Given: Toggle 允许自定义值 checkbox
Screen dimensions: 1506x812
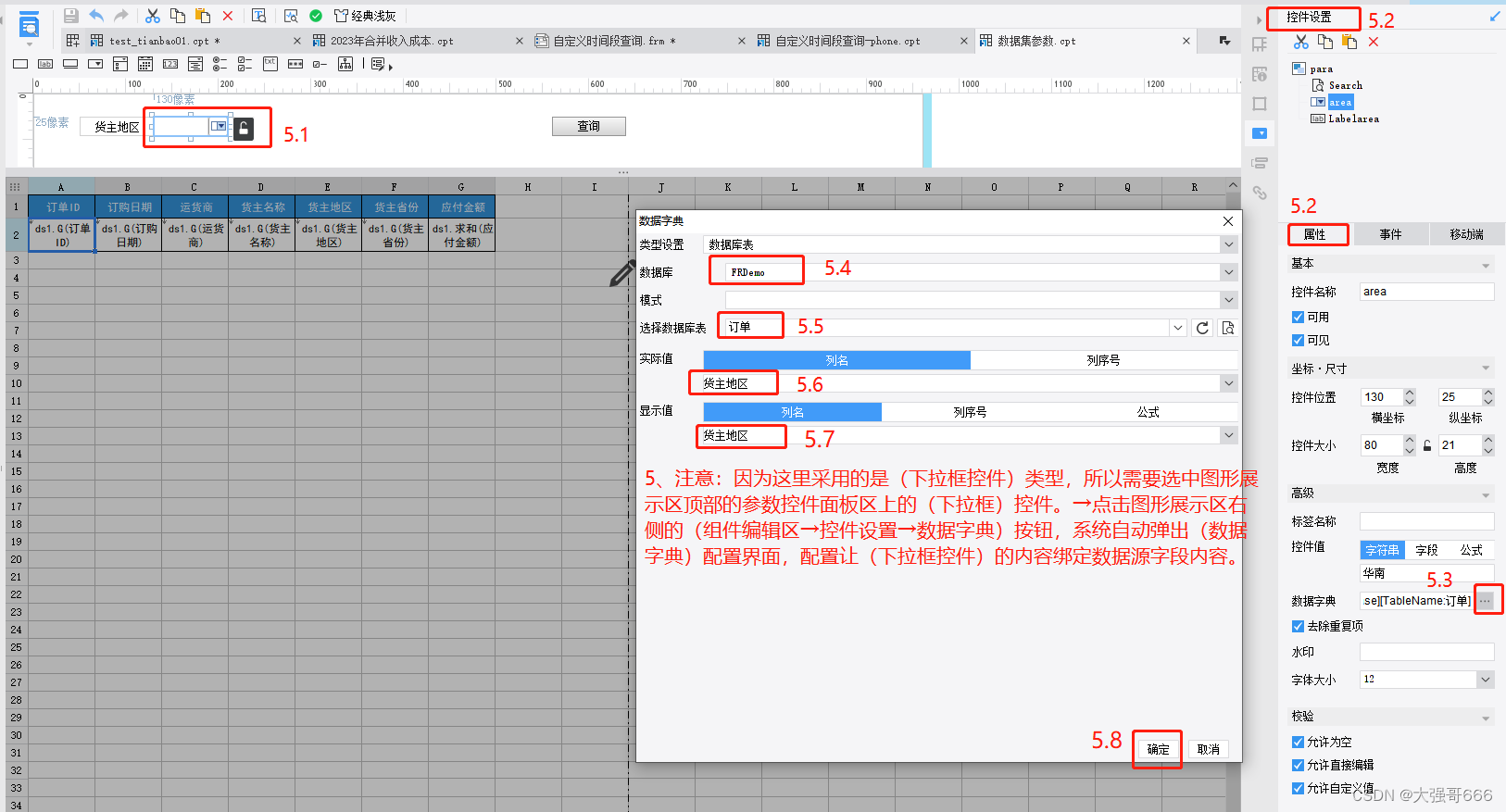Looking at the screenshot, I should coord(1298,788).
